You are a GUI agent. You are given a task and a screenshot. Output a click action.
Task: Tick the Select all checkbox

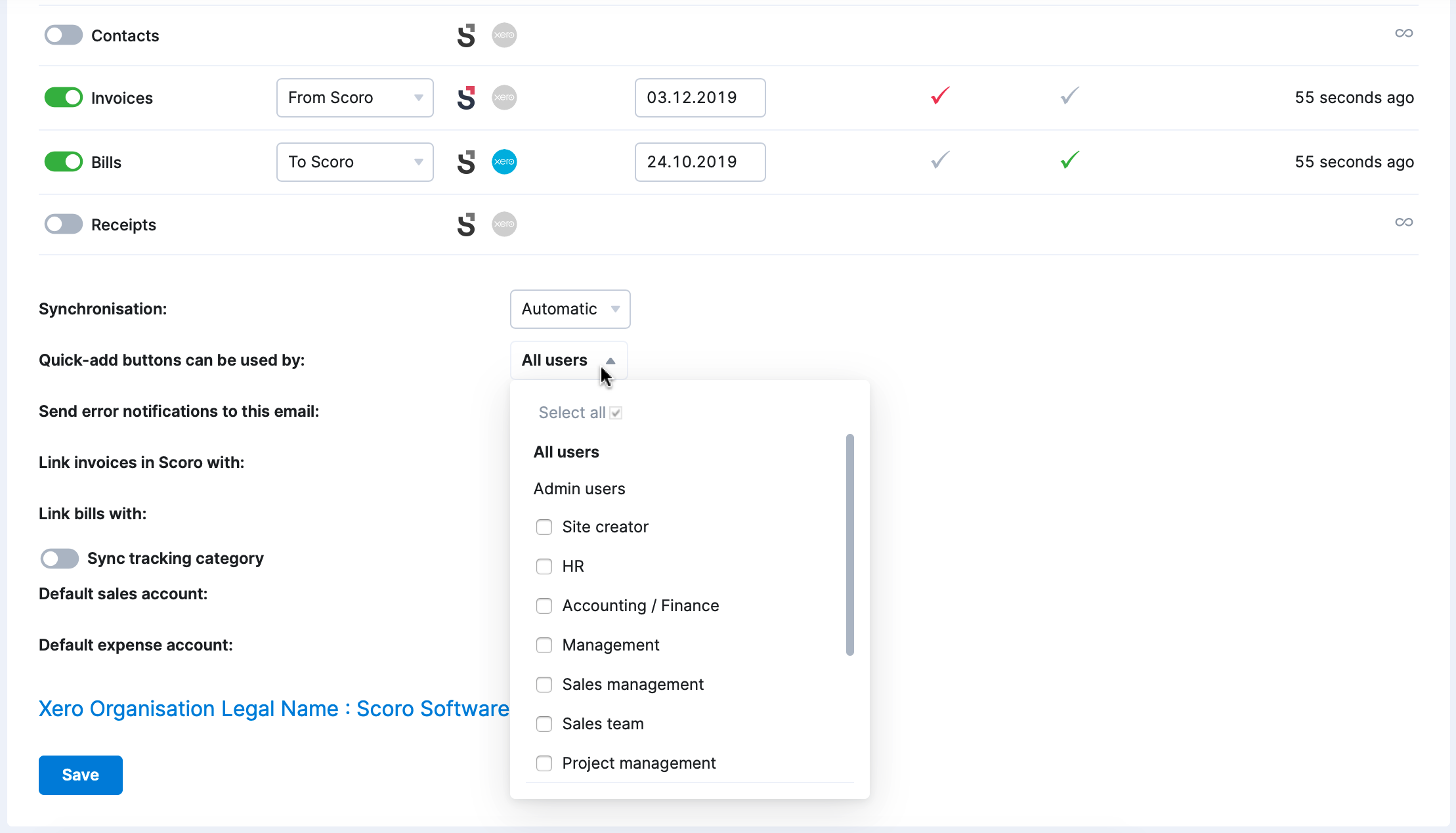click(x=616, y=413)
